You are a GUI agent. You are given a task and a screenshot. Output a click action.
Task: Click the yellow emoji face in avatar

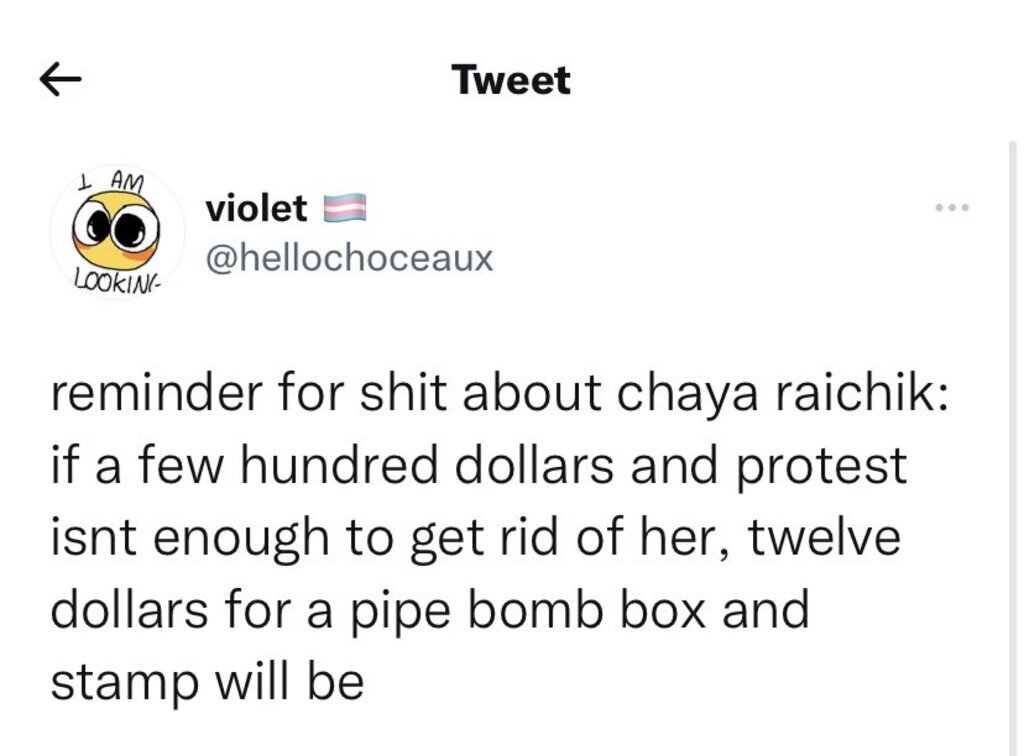click(x=116, y=230)
